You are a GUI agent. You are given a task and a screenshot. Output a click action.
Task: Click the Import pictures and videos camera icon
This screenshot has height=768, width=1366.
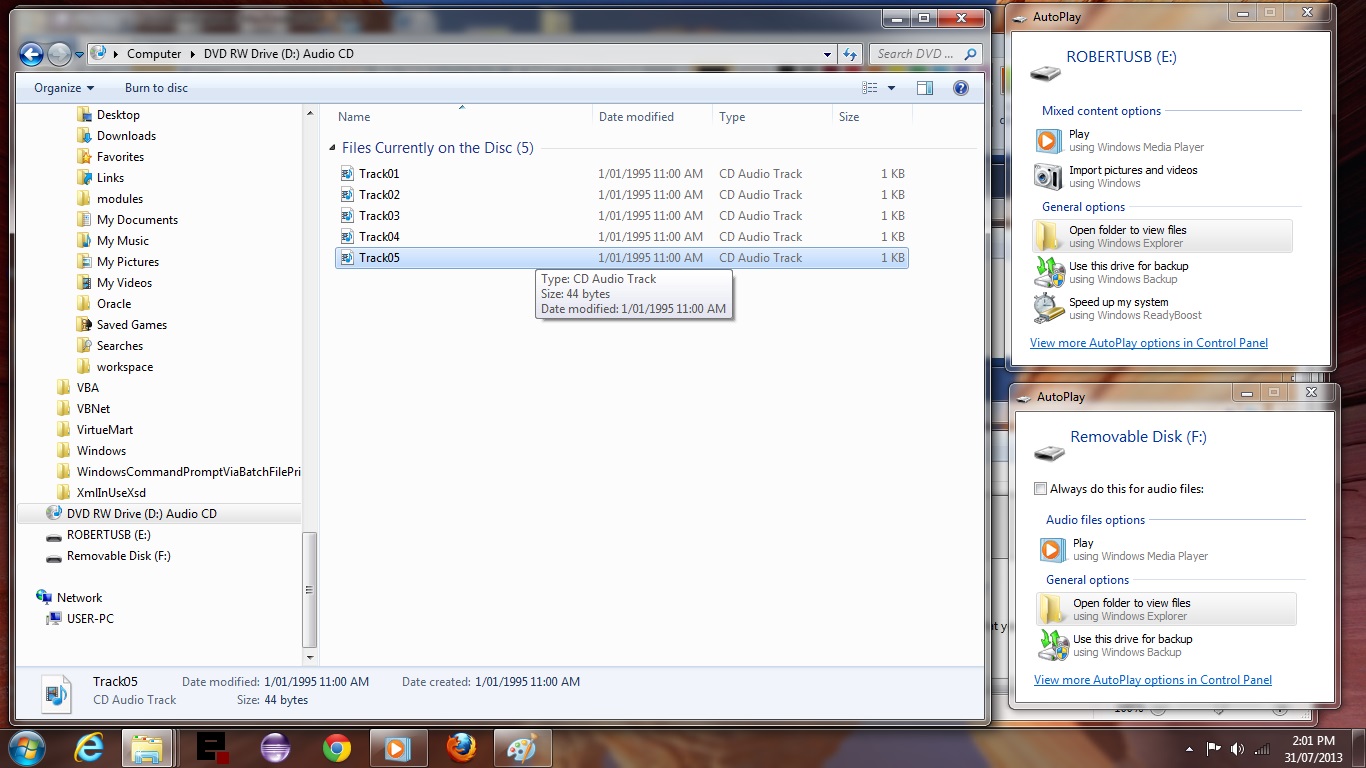pos(1048,177)
